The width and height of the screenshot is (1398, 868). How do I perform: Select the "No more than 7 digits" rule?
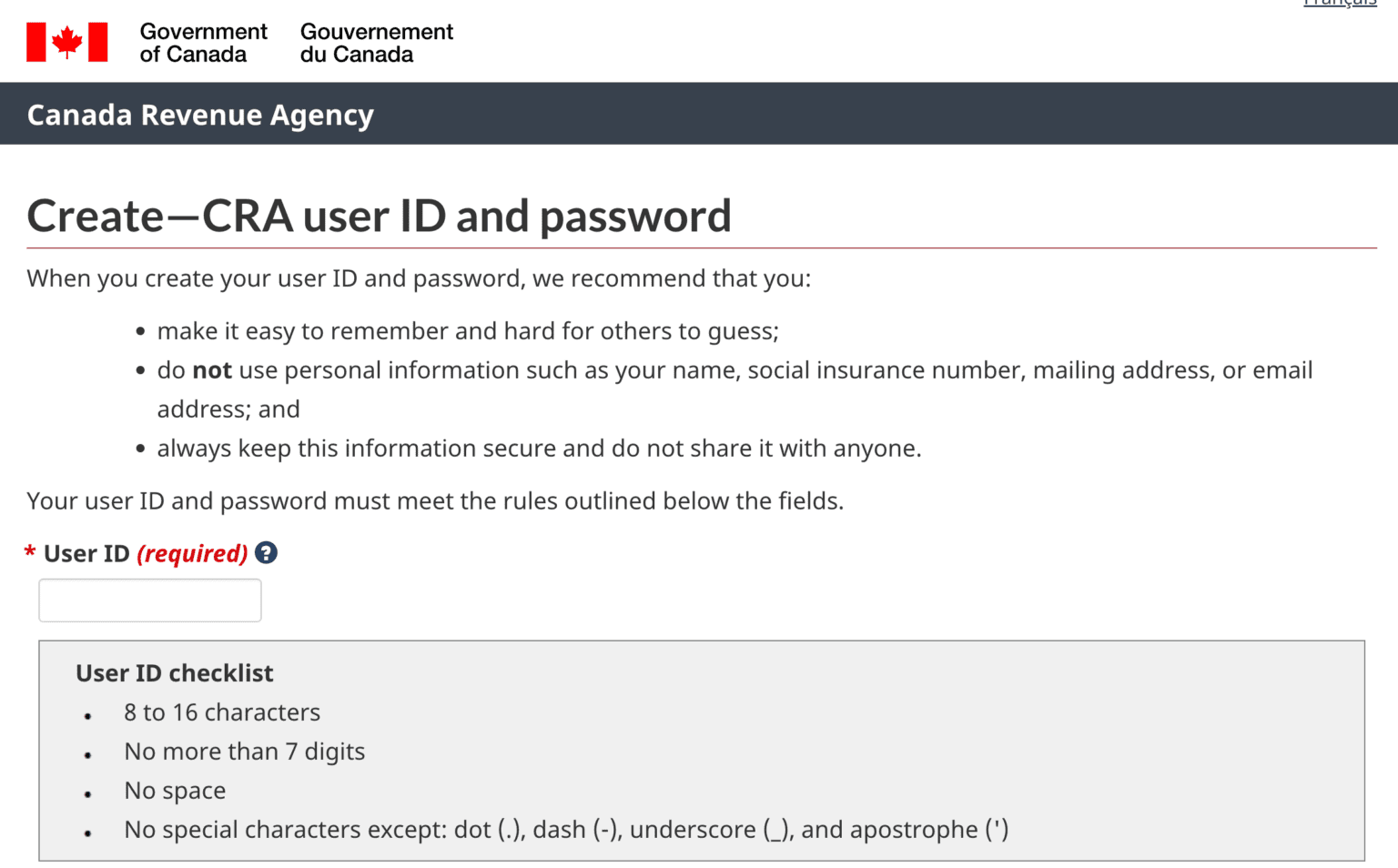point(244,752)
